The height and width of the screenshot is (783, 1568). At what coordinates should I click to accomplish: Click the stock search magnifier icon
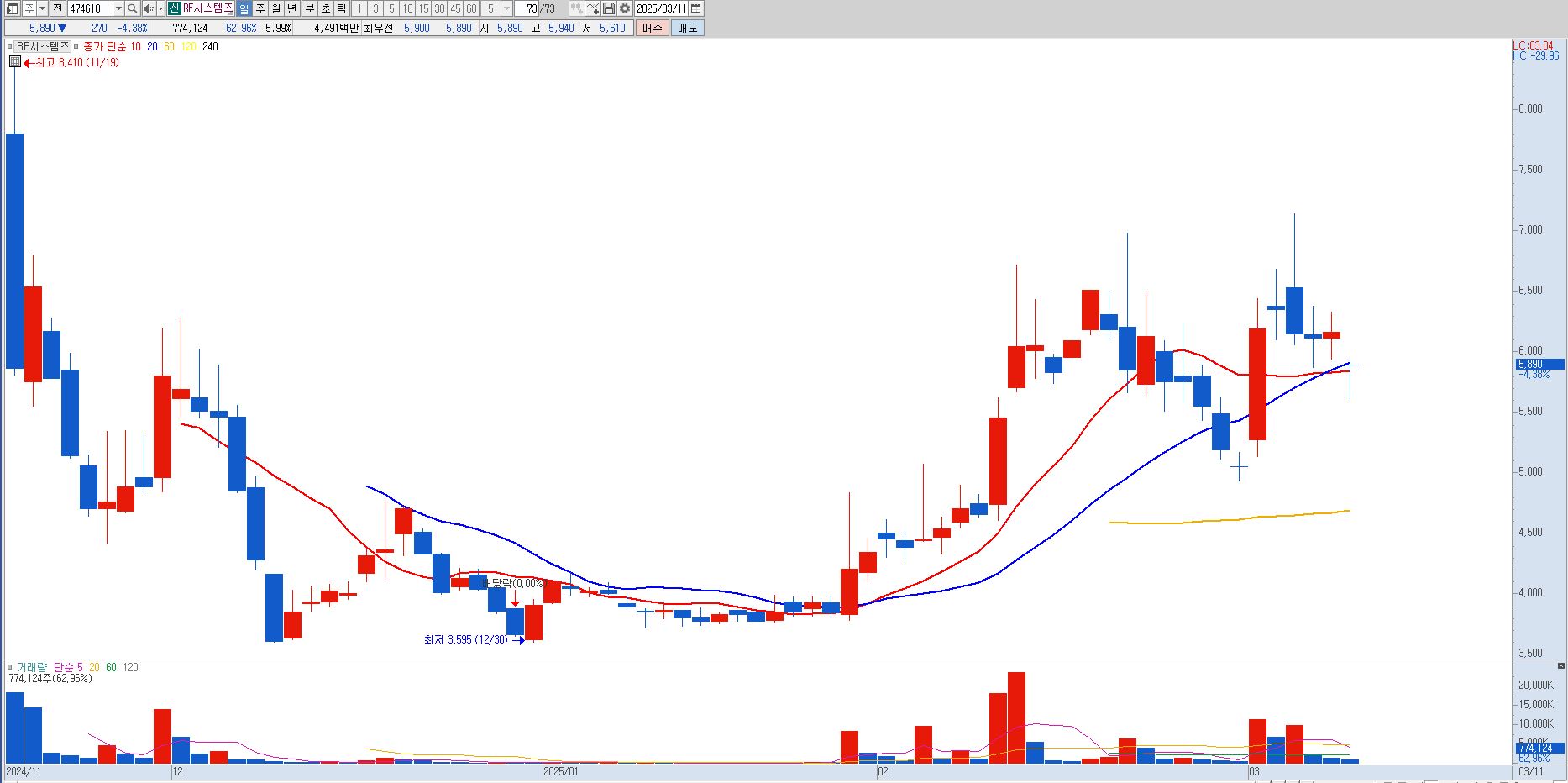132,8
